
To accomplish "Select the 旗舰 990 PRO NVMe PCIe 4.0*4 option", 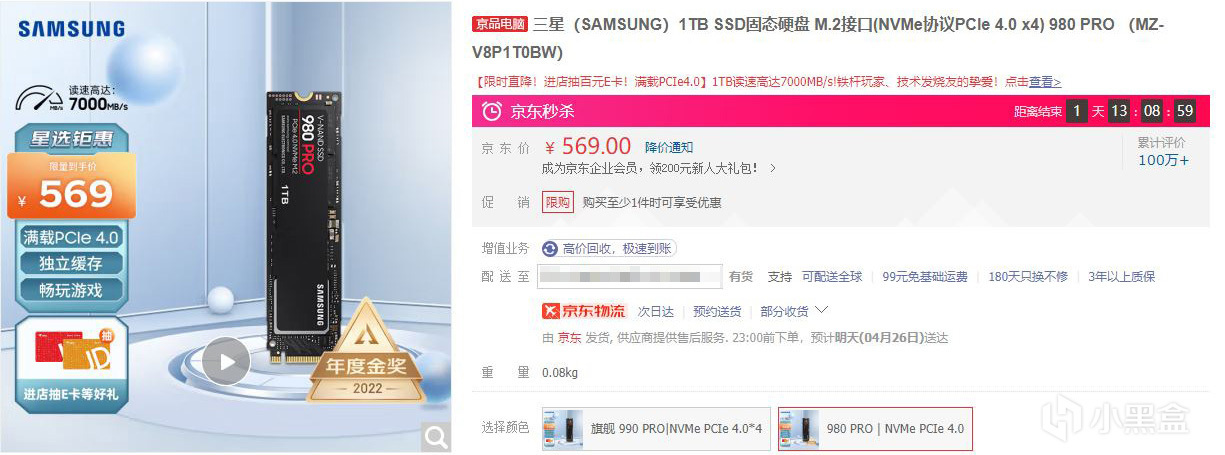I will pos(656,428).
